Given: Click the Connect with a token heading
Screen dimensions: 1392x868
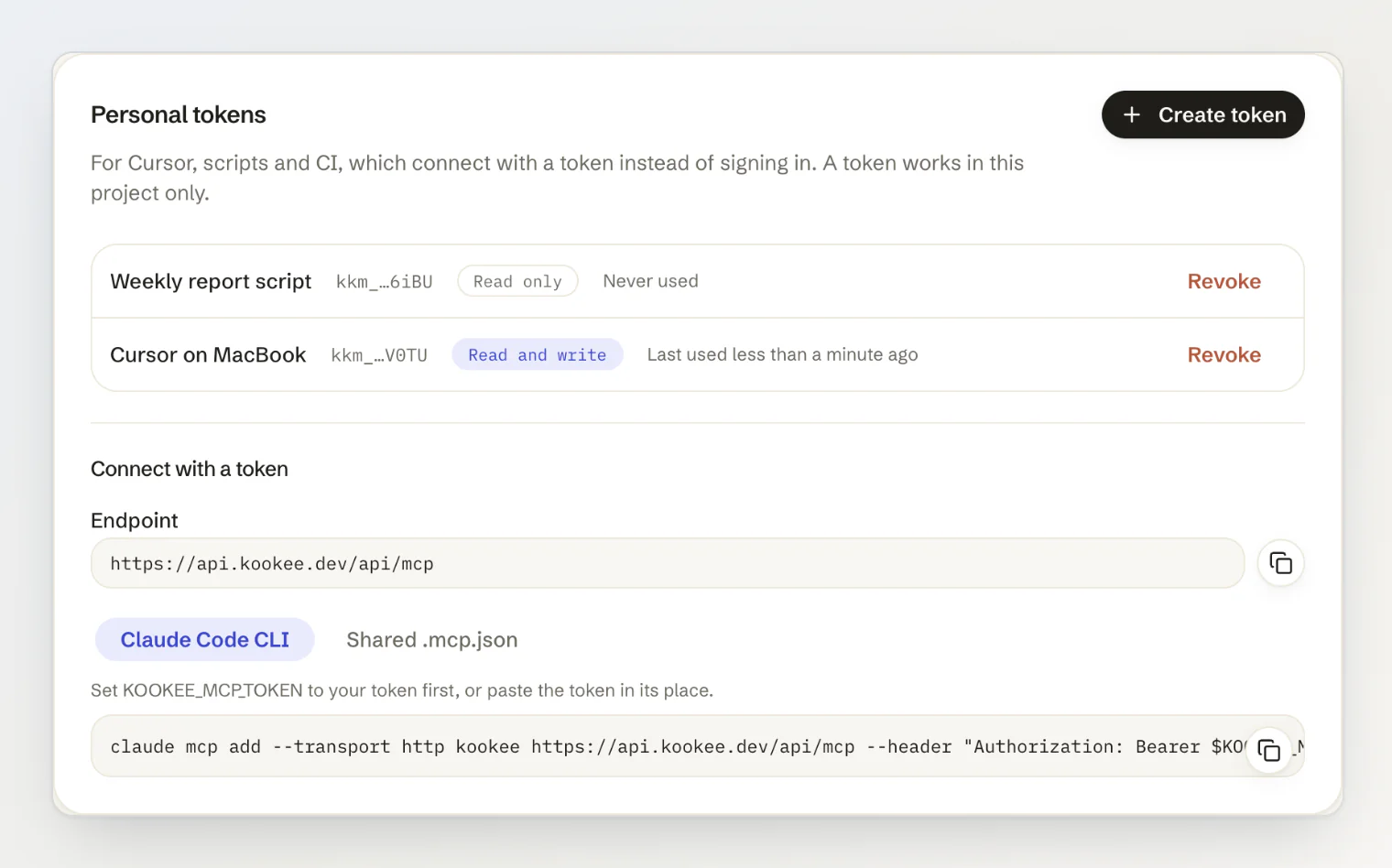Looking at the screenshot, I should point(190,469).
